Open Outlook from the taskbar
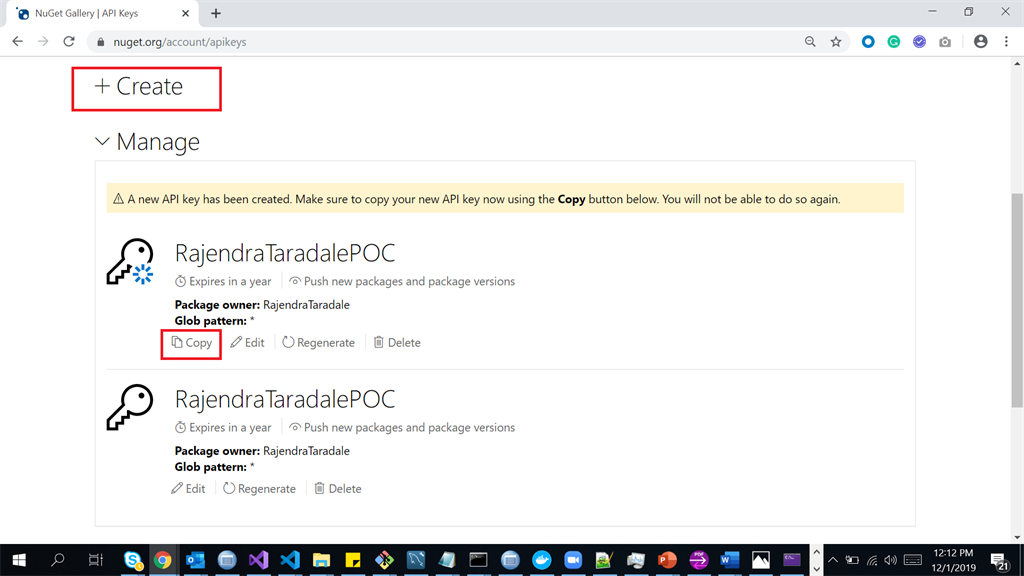This screenshot has height=576, width=1024. point(195,560)
